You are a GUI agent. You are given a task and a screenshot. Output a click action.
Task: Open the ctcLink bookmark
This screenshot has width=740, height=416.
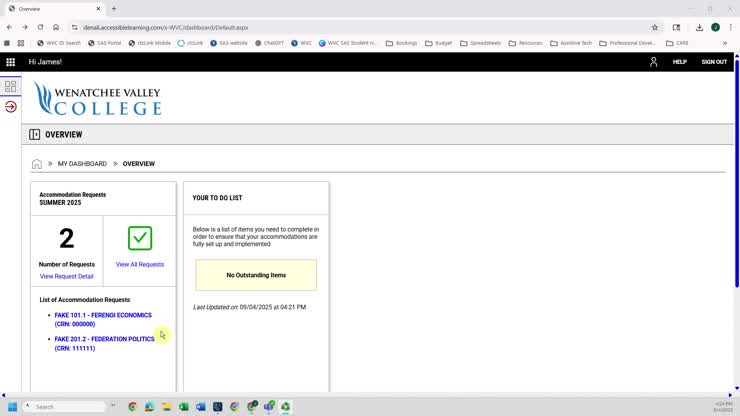(190, 43)
